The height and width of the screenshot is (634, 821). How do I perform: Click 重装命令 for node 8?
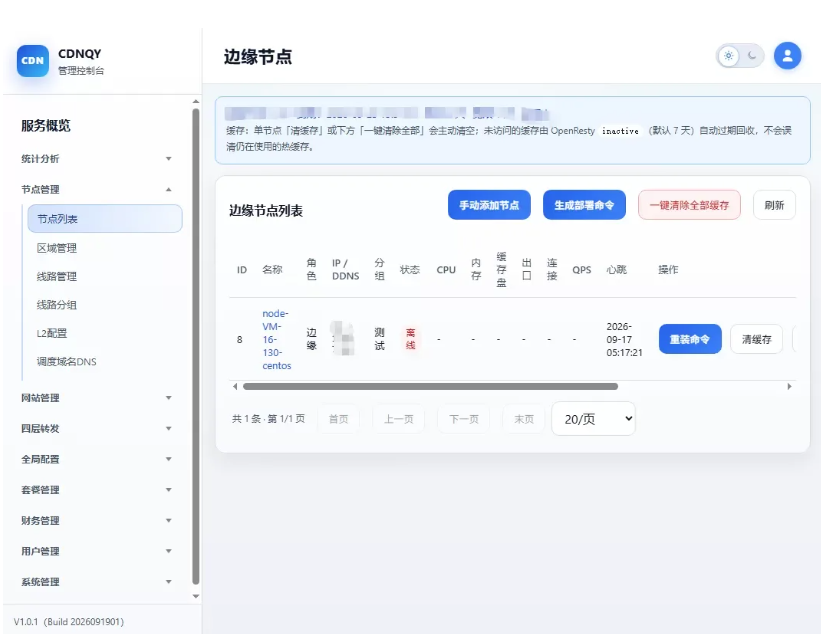[690, 339]
